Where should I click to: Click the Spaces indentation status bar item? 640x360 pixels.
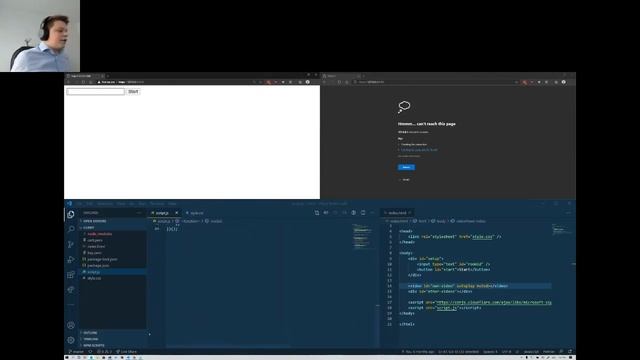[490, 351]
